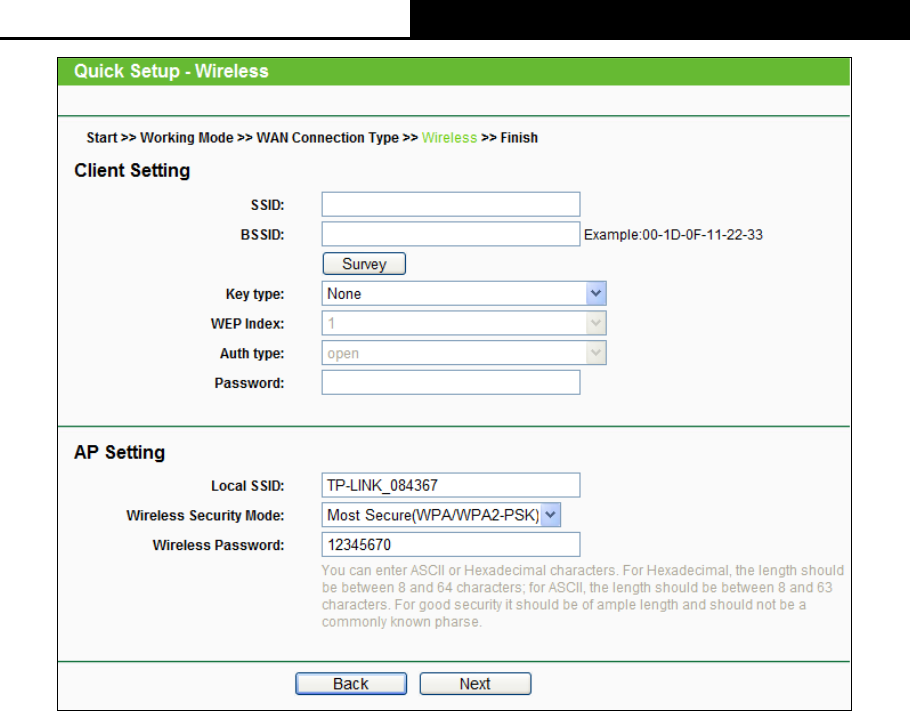
Task: Click the Working Mode breadcrumb text
Action: (187, 138)
